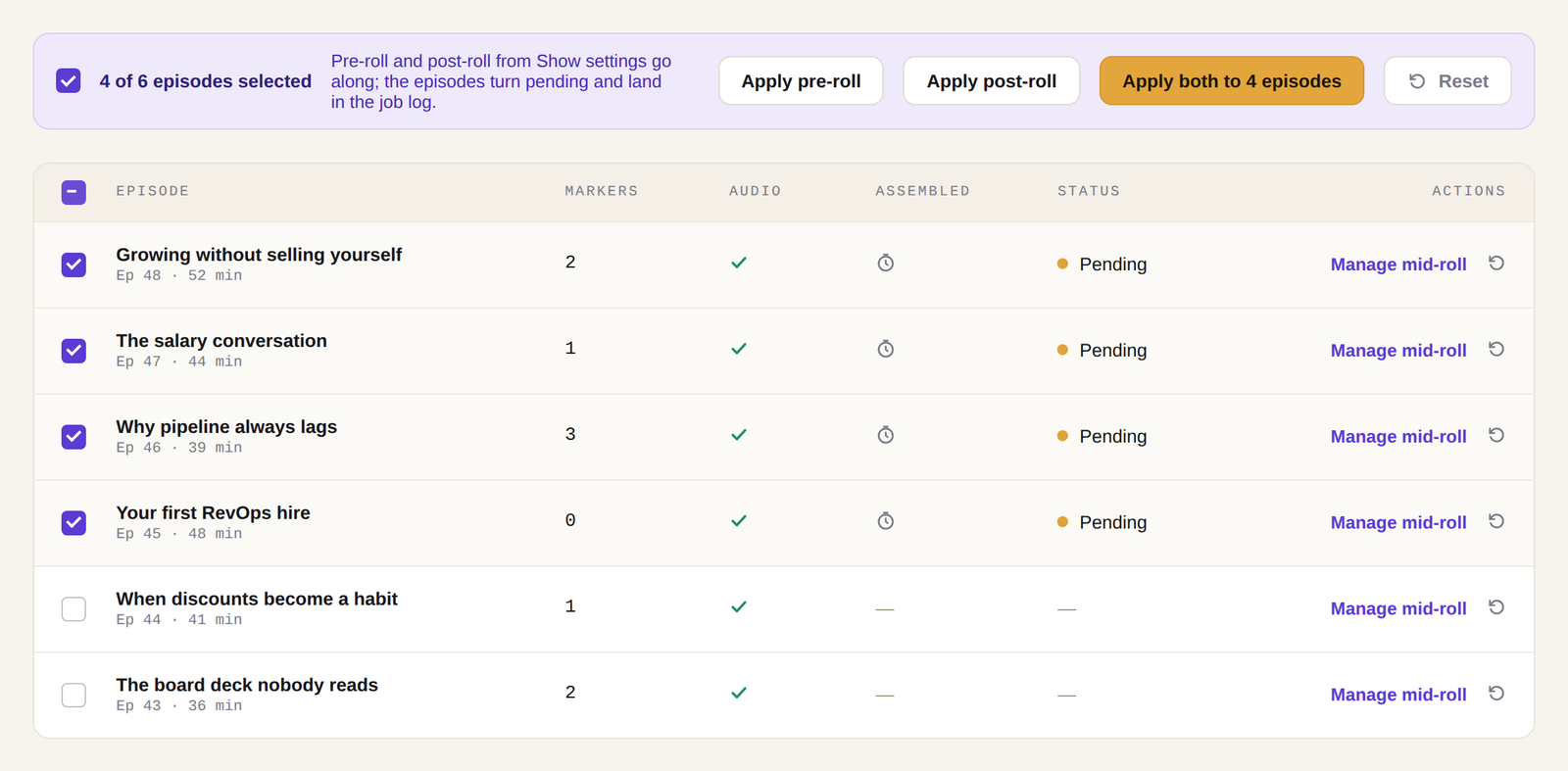The width and height of the screenshot is (1568, 771).
Task: Click the MARKERS column header
Action: click(602, 191)
